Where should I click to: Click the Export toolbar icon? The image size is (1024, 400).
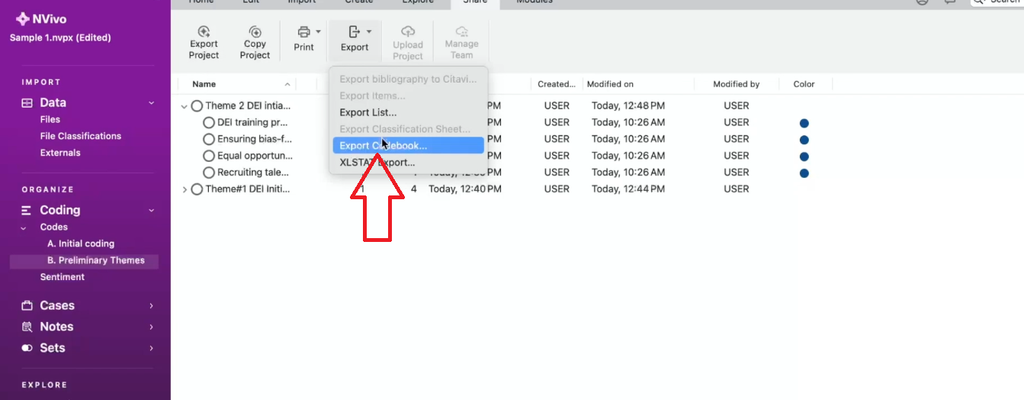(355, 31)
